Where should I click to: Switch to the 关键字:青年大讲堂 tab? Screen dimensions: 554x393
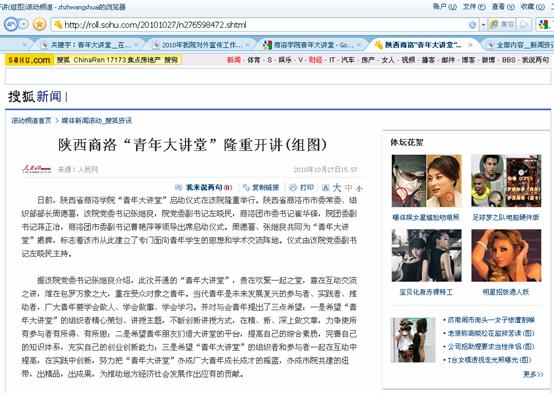point(90,45)
